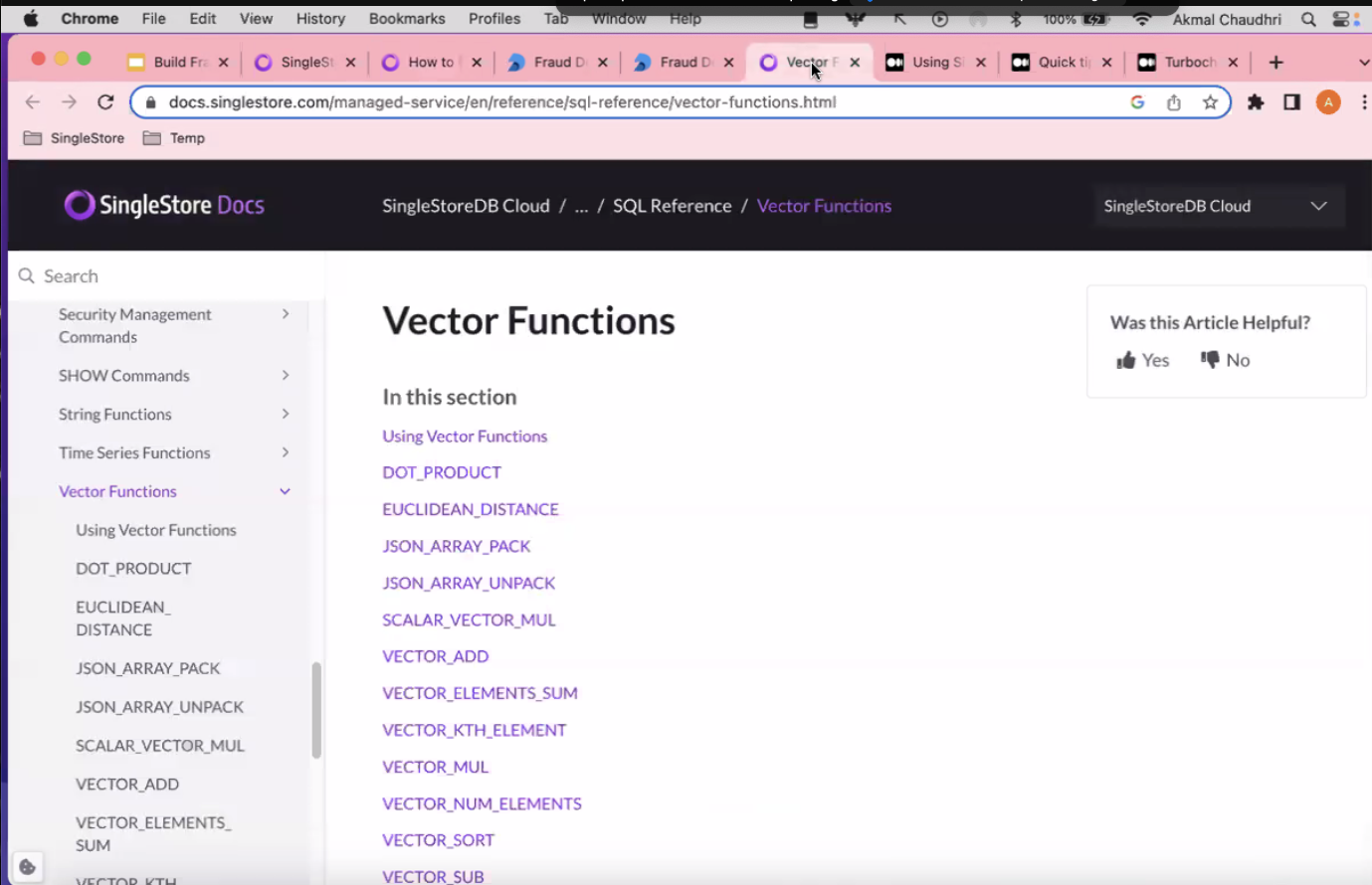Click the sidebar vertical scrollbar

pos(316,710)
